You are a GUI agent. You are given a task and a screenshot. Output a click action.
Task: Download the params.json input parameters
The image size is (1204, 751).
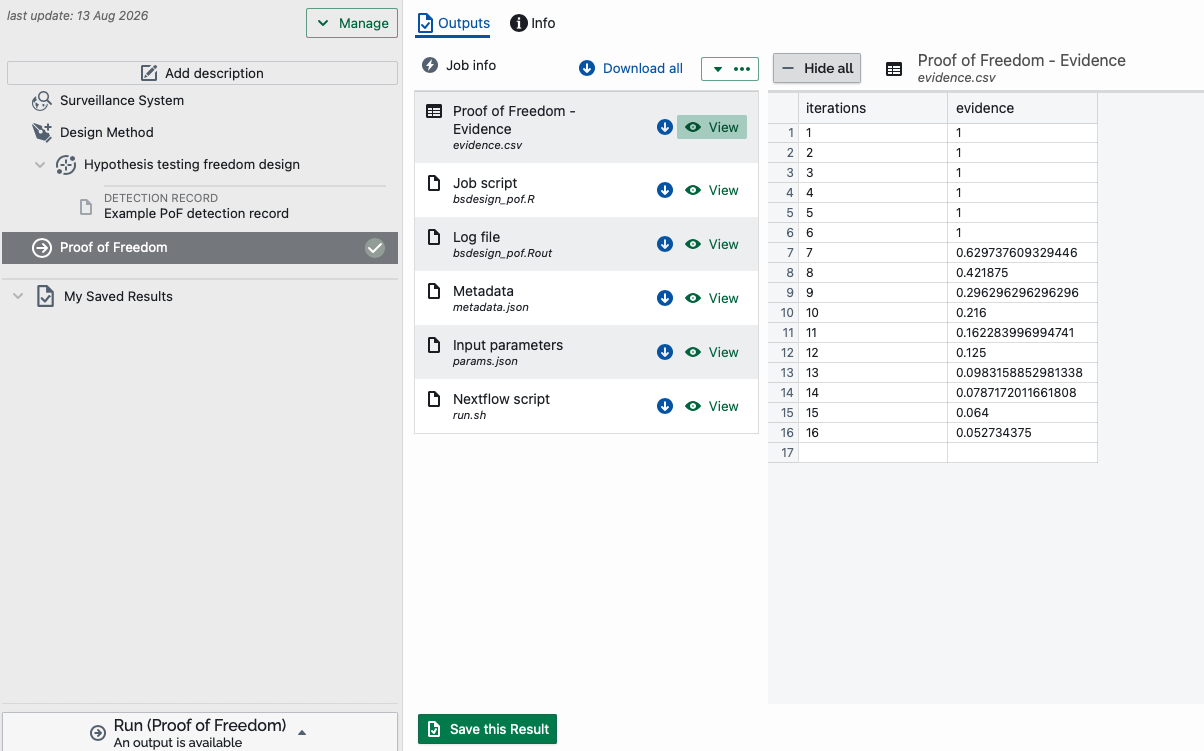(x=665, y=352)
